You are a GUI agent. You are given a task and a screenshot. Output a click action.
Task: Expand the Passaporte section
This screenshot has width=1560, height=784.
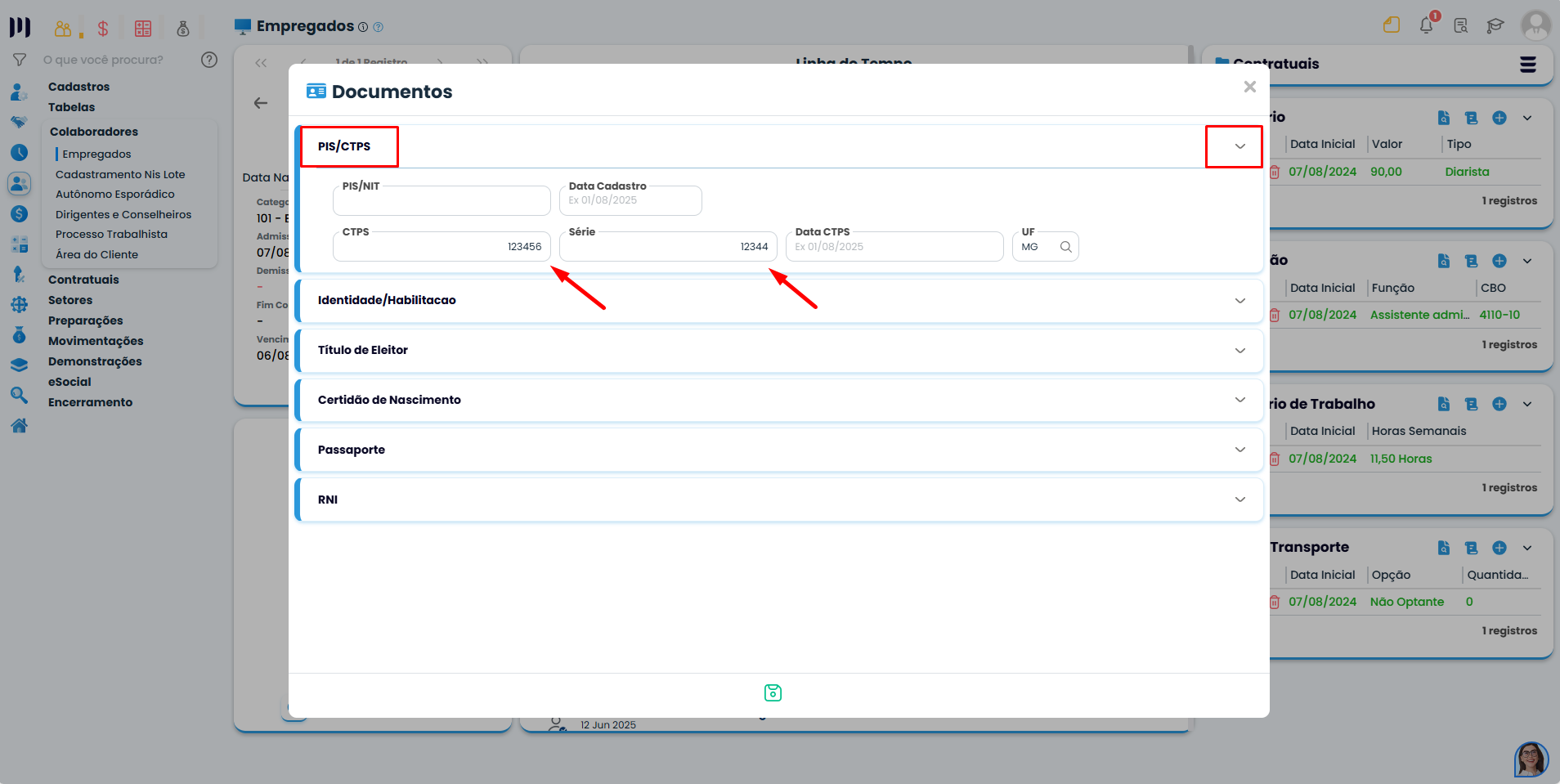pyautogui.click(x=1239, y=450)
